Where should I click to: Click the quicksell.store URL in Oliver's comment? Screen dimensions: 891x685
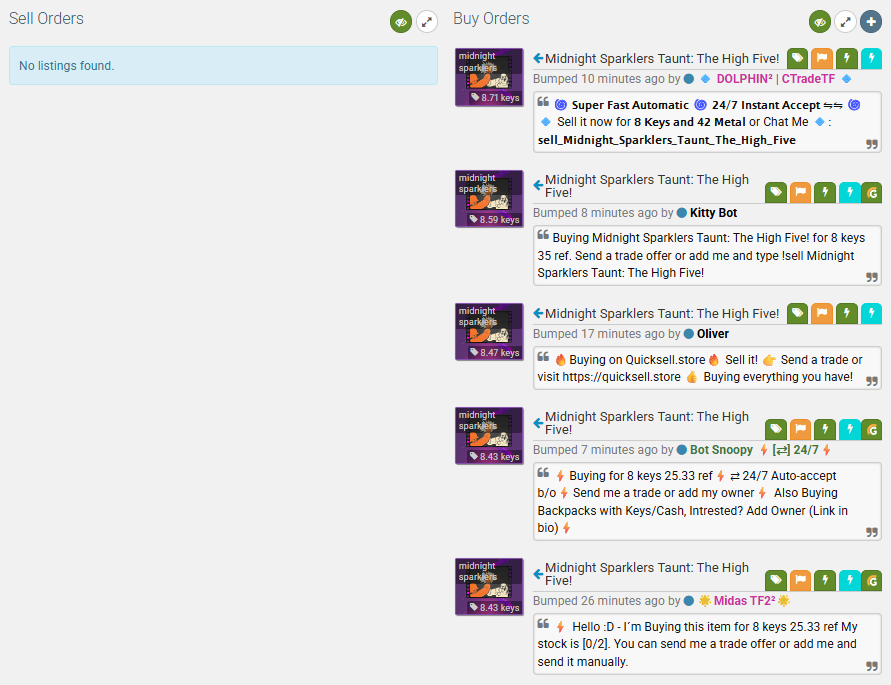click(x=621, y=377)
